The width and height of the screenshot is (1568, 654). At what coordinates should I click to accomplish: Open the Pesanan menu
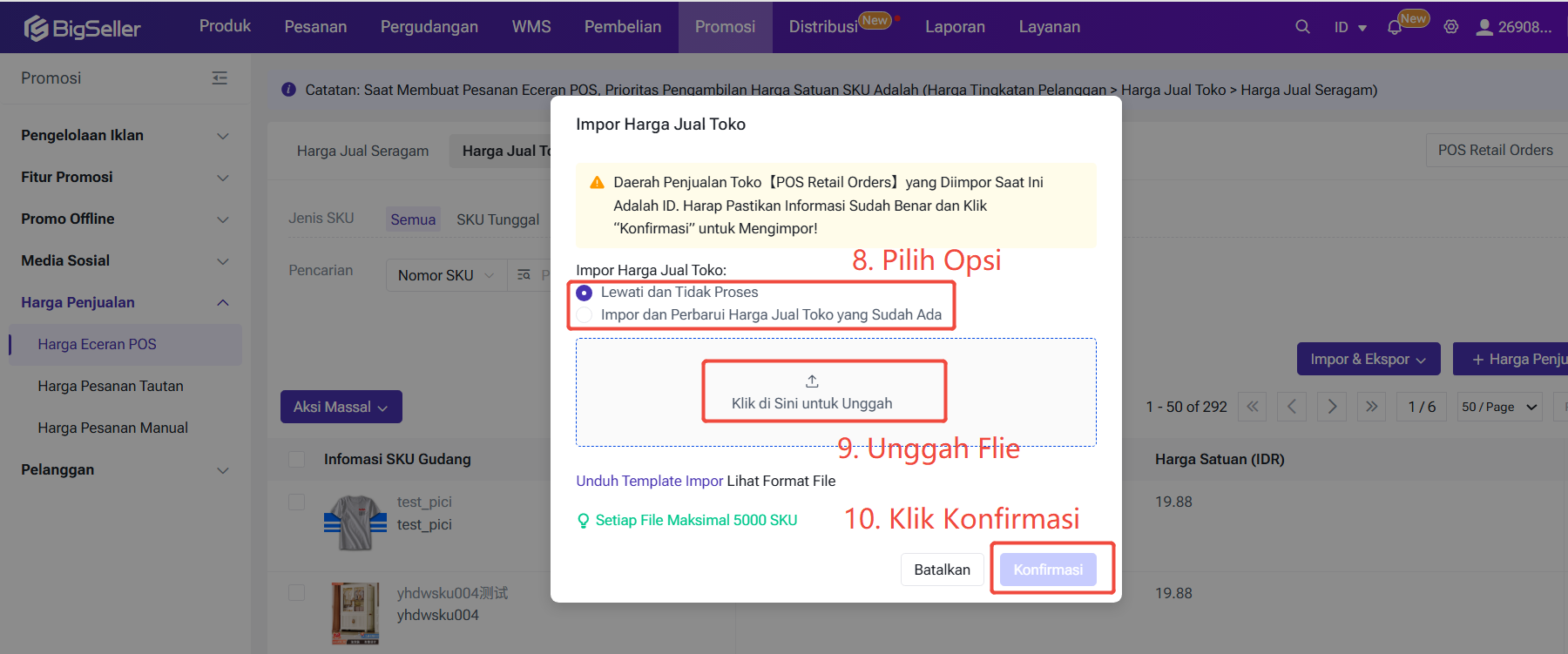coord(315,27)
